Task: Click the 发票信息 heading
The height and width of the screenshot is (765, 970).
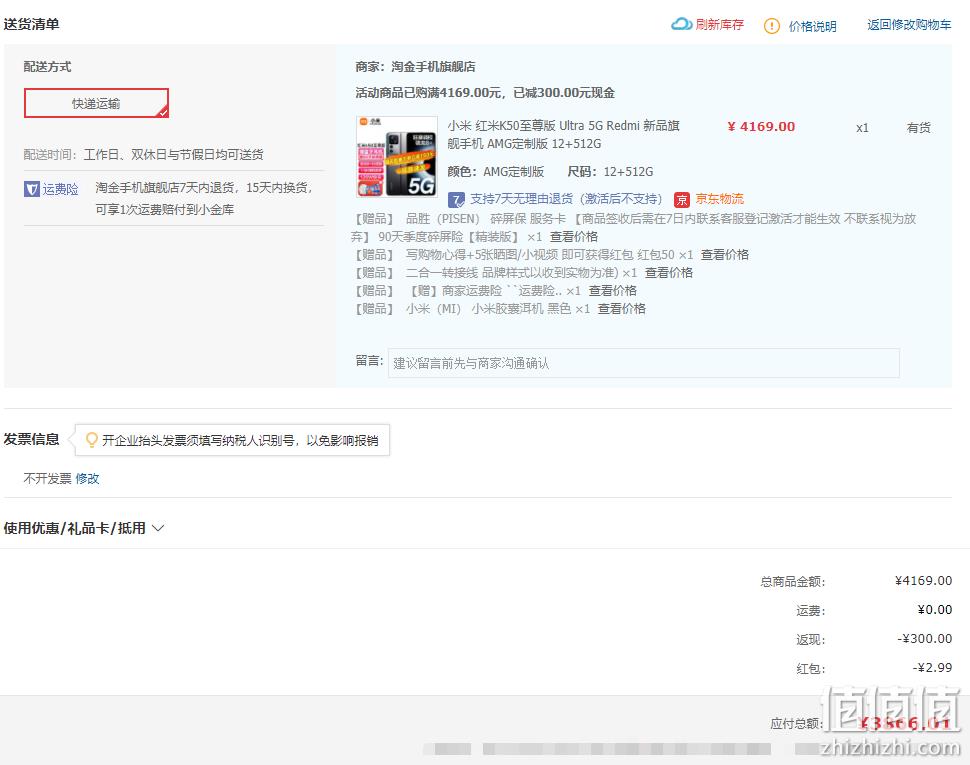Action: pos(32,439)
